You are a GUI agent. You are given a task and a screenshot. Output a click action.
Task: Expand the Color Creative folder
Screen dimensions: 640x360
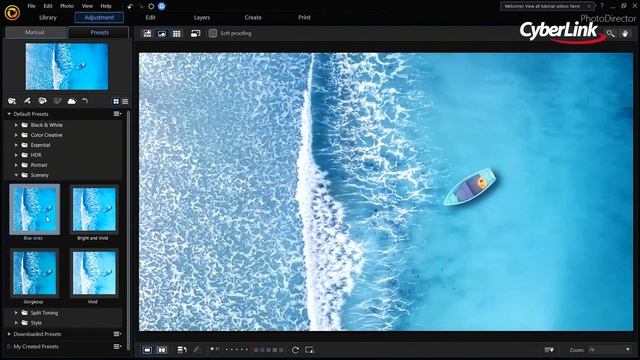click(16, 135)
